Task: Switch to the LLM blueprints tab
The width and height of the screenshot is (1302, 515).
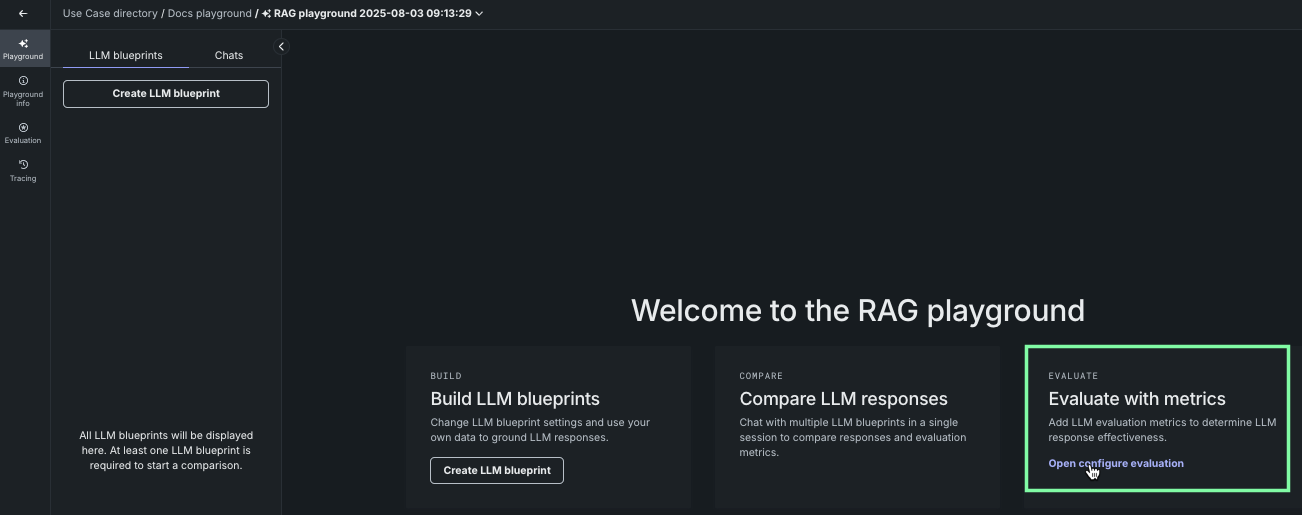Action: pos(125,55)
